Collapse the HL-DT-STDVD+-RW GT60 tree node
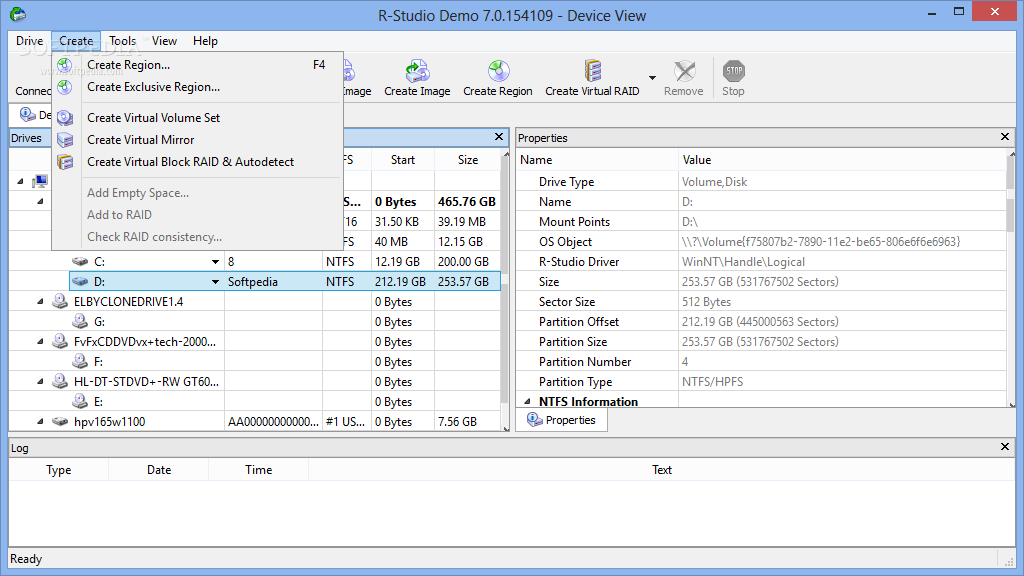Viewport: 1024px width, 576px height. (x=40, y=381)
